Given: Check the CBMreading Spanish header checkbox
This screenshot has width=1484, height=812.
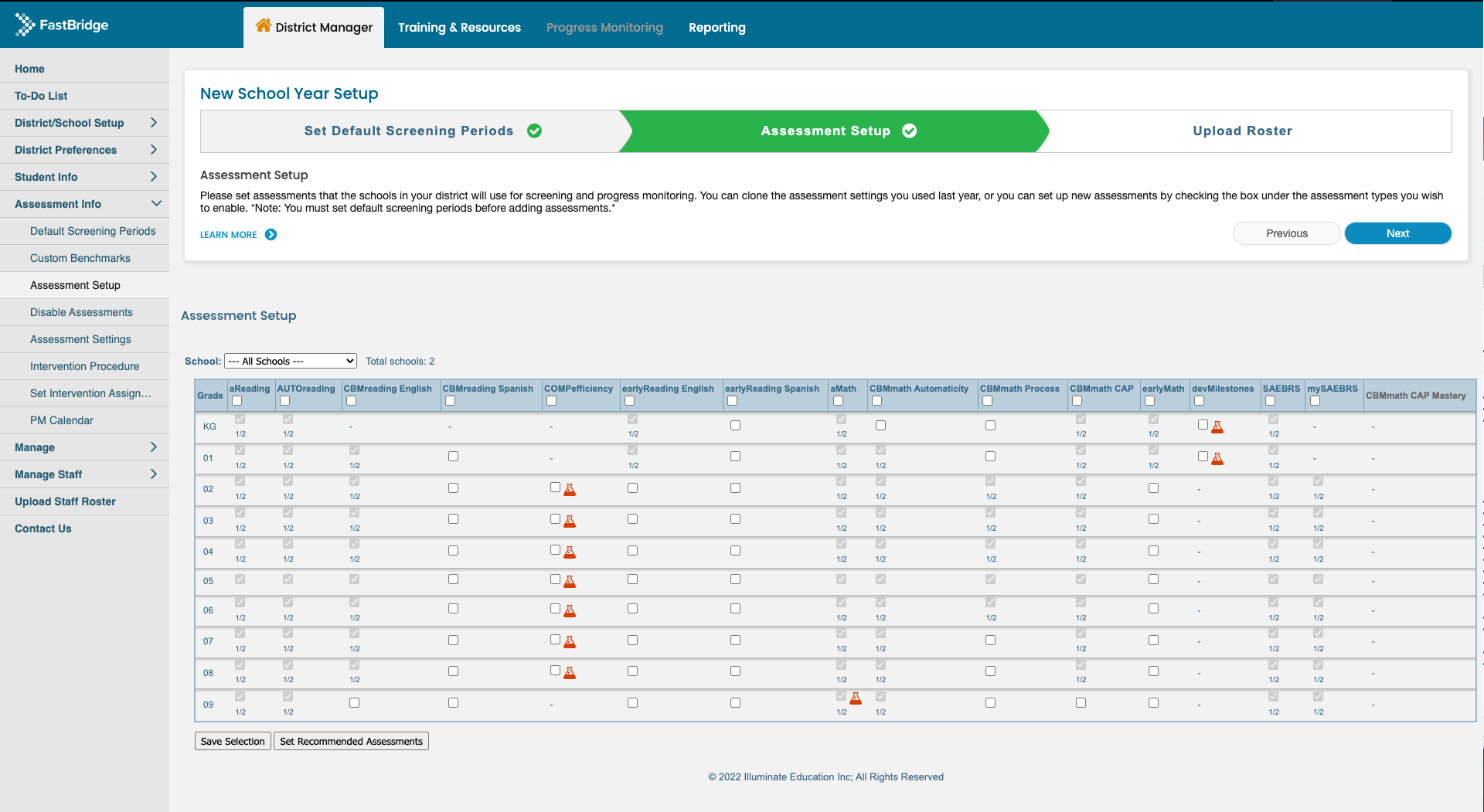Looking at the screenshot, I should pos(450,401).
